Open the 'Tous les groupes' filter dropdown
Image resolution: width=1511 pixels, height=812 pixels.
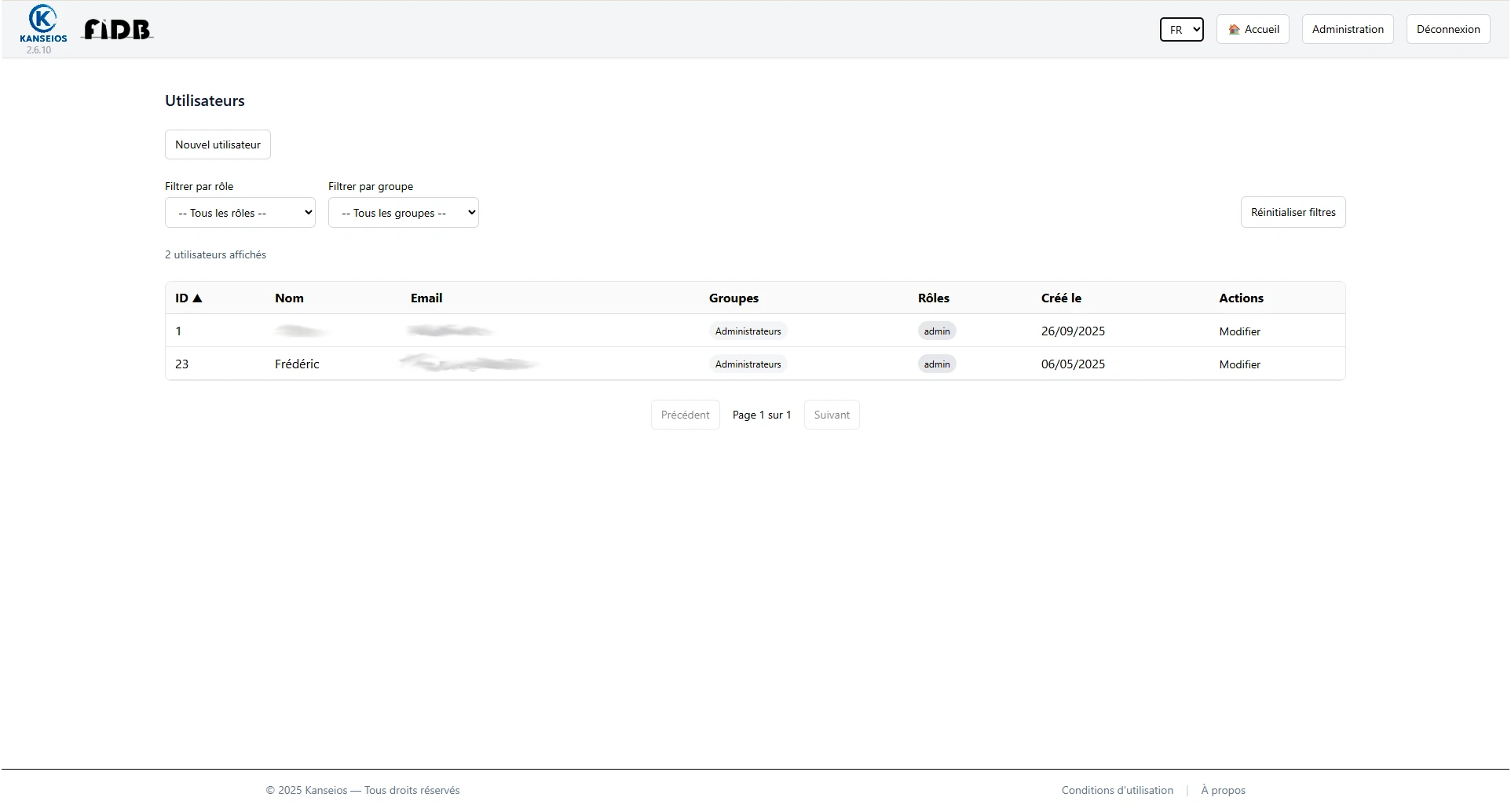(404, 212)
